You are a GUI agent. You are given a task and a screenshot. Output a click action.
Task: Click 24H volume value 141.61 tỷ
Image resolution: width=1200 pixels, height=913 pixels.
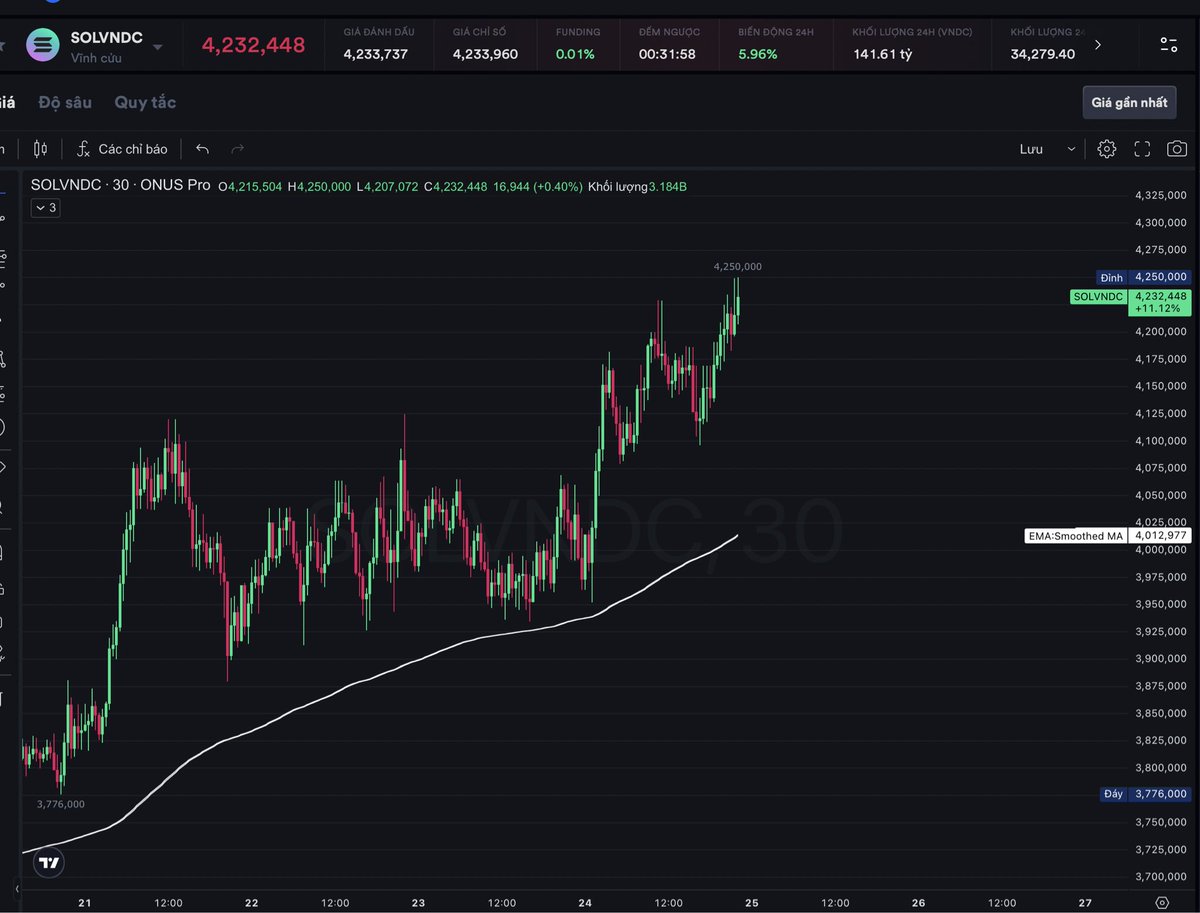883,54
